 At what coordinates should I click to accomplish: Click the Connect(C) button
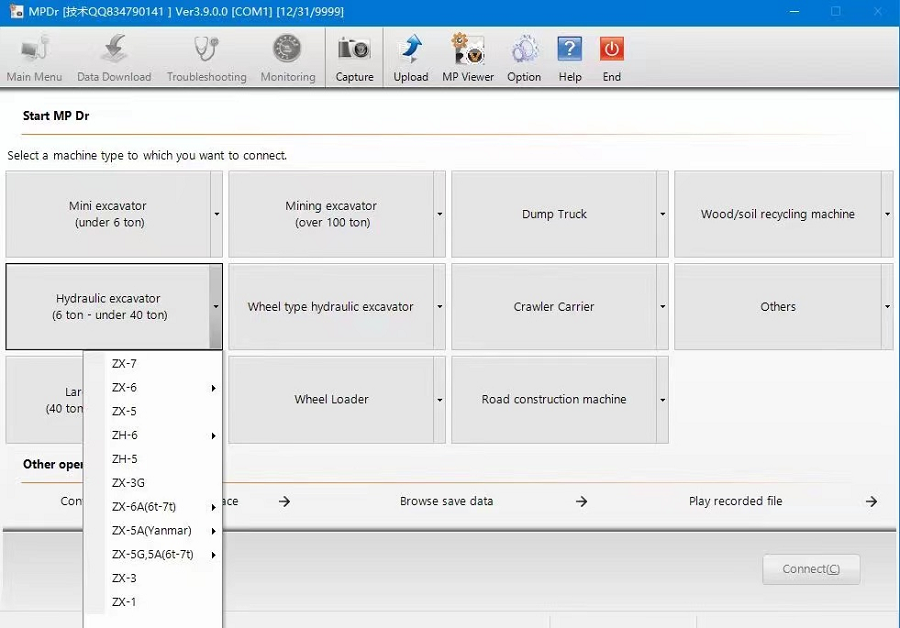point(811,569)
